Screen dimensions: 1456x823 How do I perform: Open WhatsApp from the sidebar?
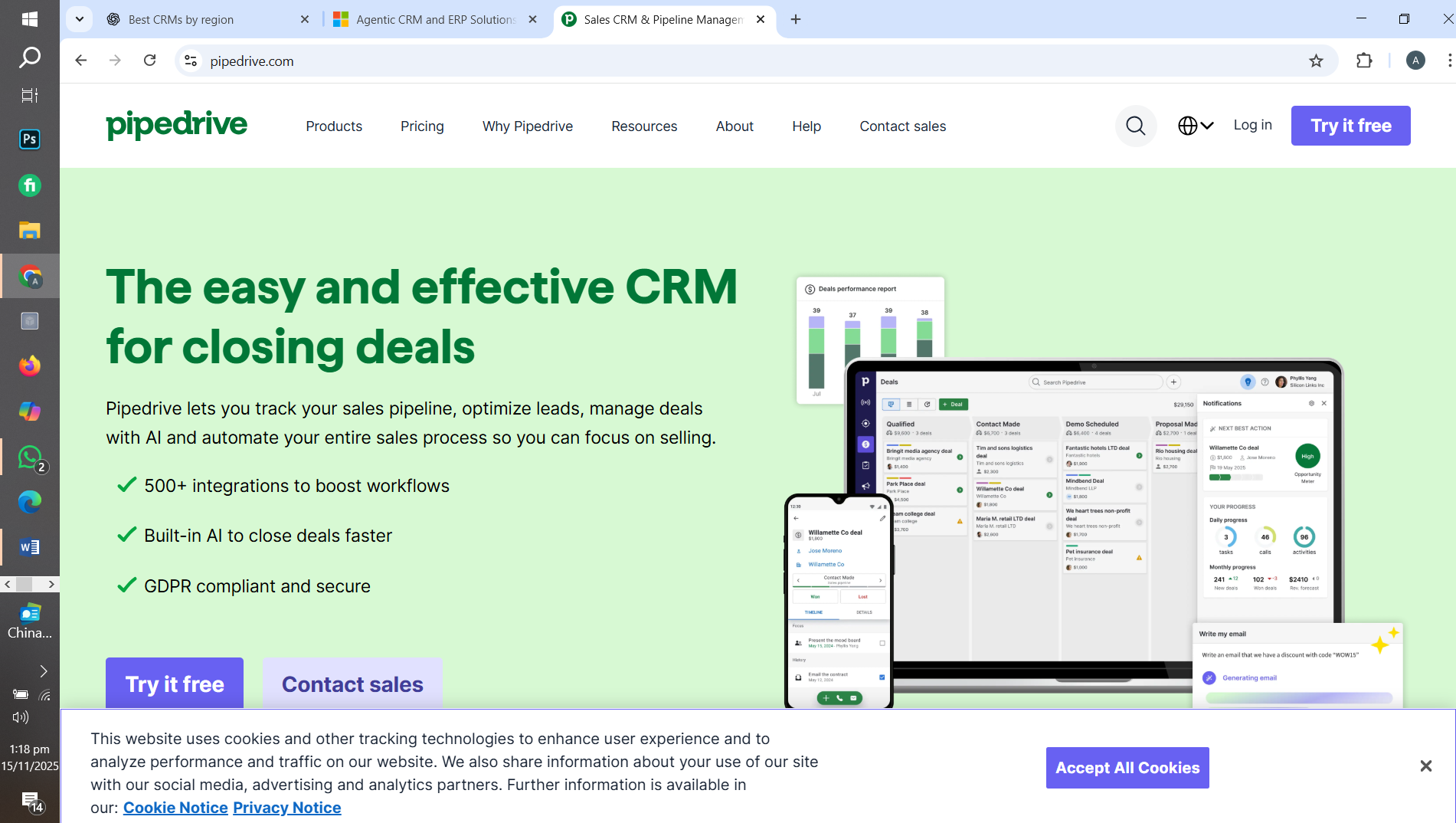coord(30,457)
